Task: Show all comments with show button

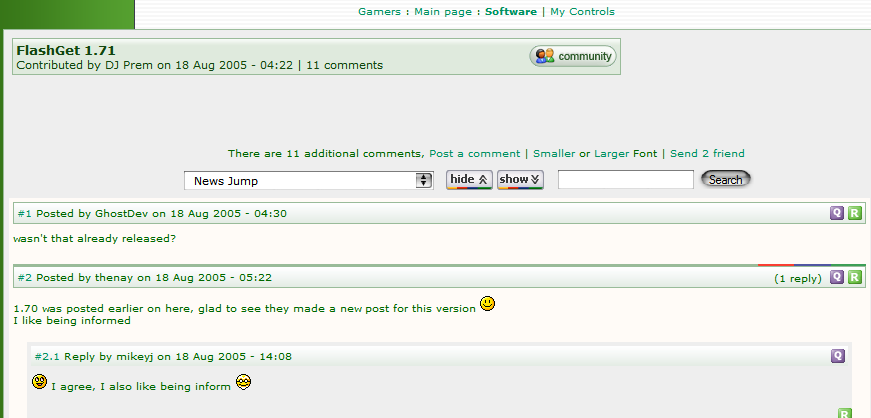Action: coord(520,180)
